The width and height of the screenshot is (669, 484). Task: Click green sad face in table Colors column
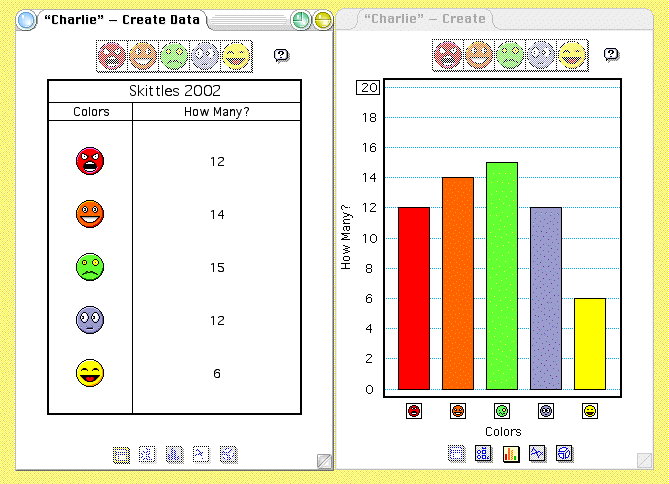pyautogui.click(x=90, y=267)
